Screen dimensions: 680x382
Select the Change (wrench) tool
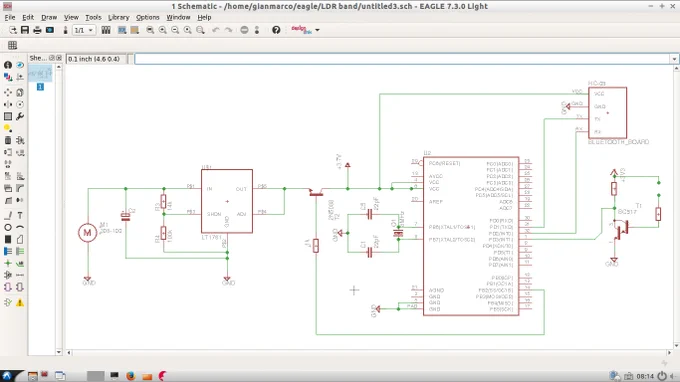coord(20,117)
